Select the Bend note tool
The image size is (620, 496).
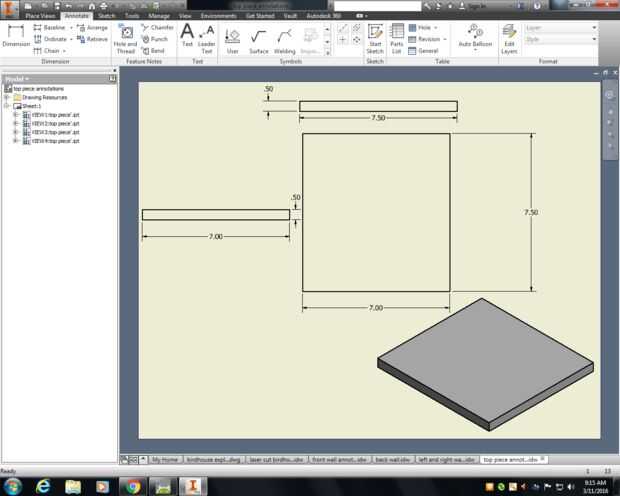coord(153,51)
